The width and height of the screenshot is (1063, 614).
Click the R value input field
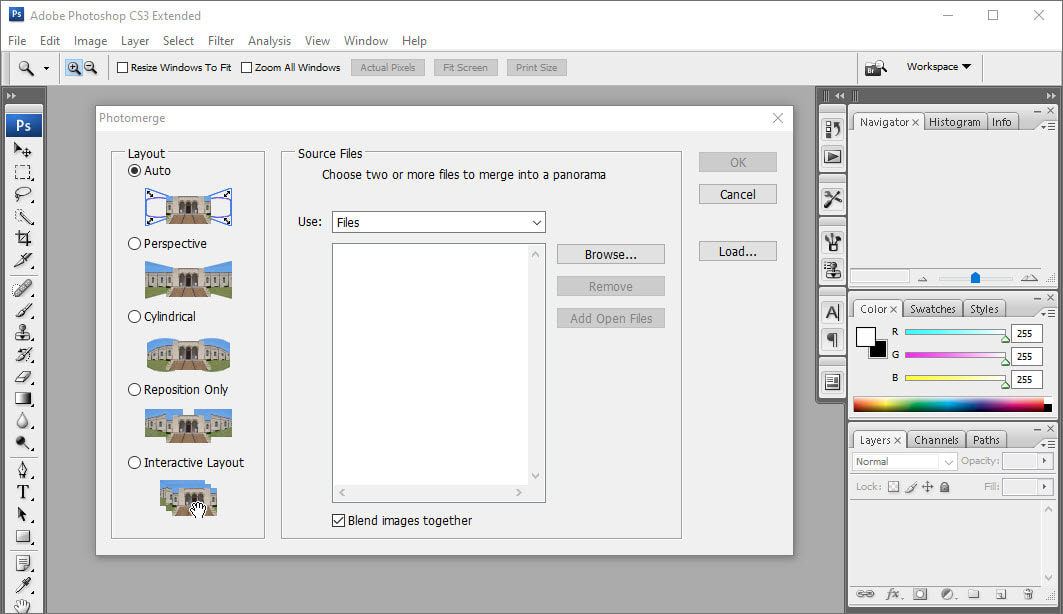point(1026,333)
